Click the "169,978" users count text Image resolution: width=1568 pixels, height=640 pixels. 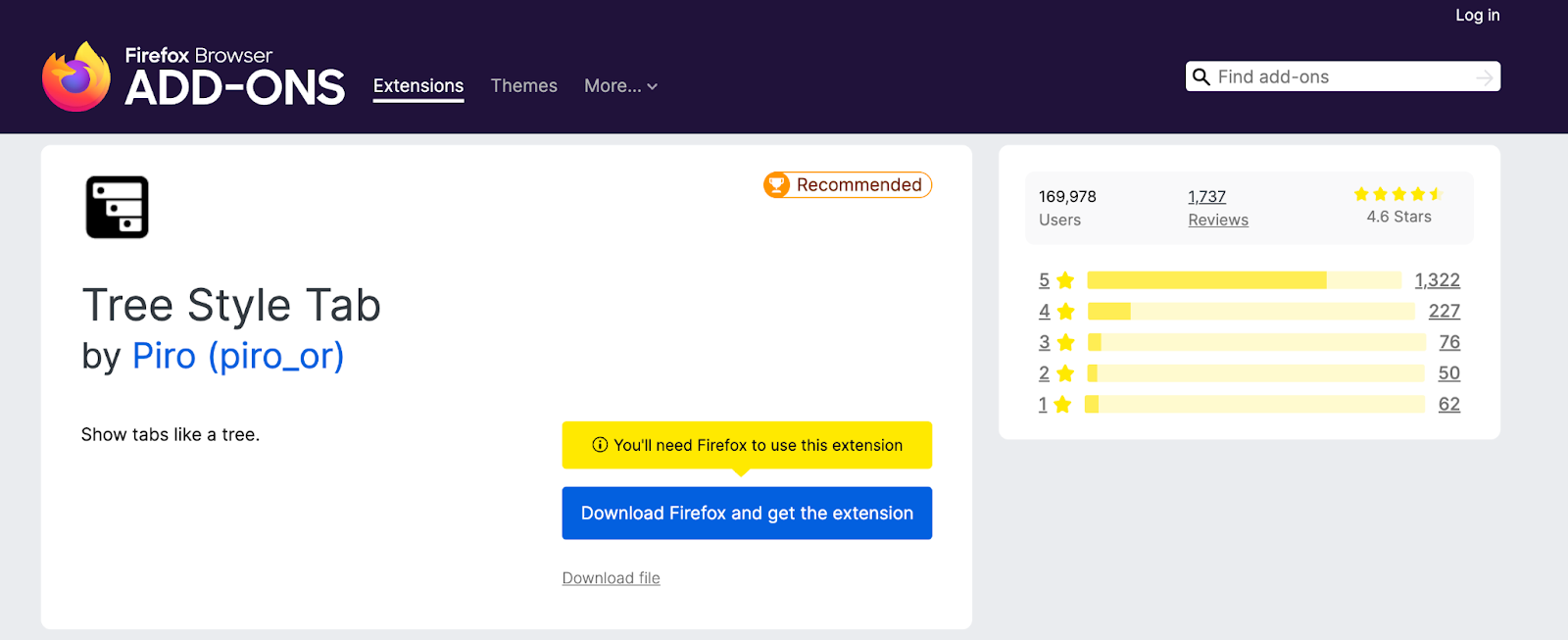point(1067,197)
